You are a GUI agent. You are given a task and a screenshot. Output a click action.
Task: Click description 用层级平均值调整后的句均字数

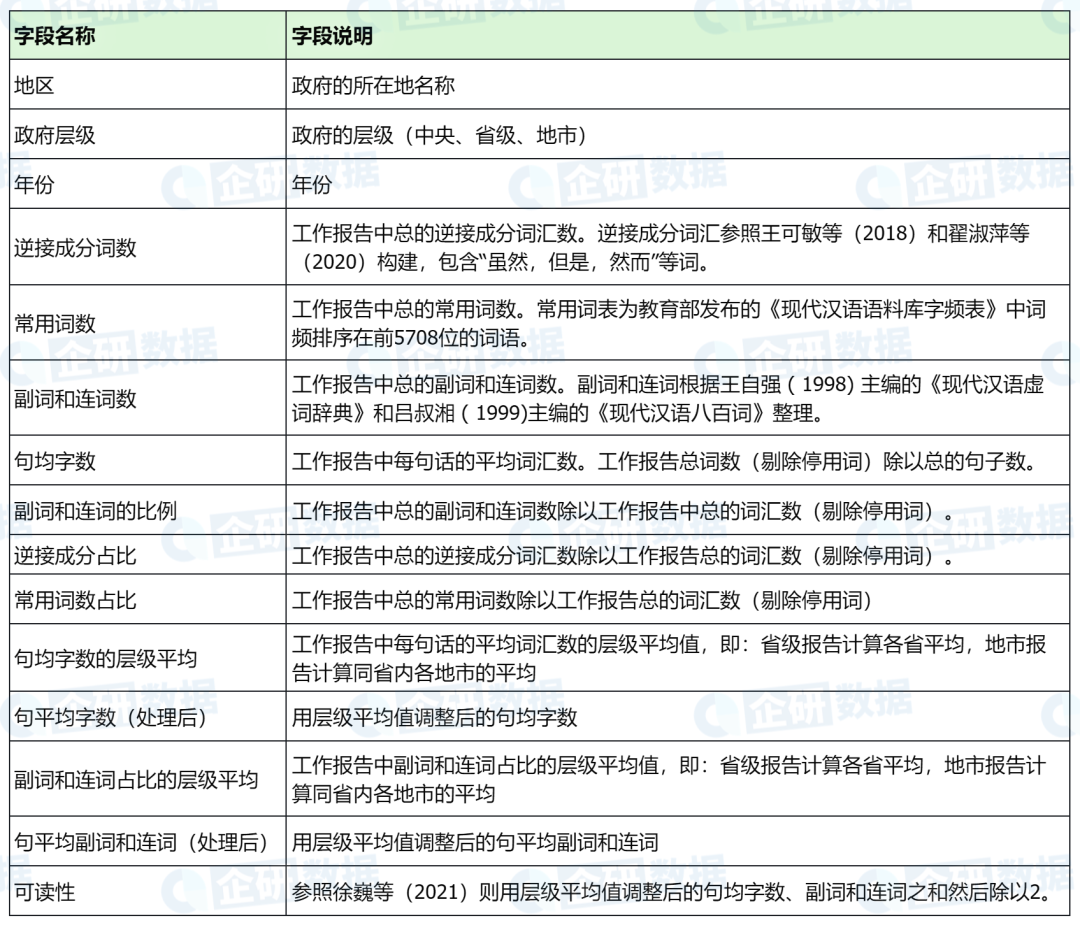point(678,716)
